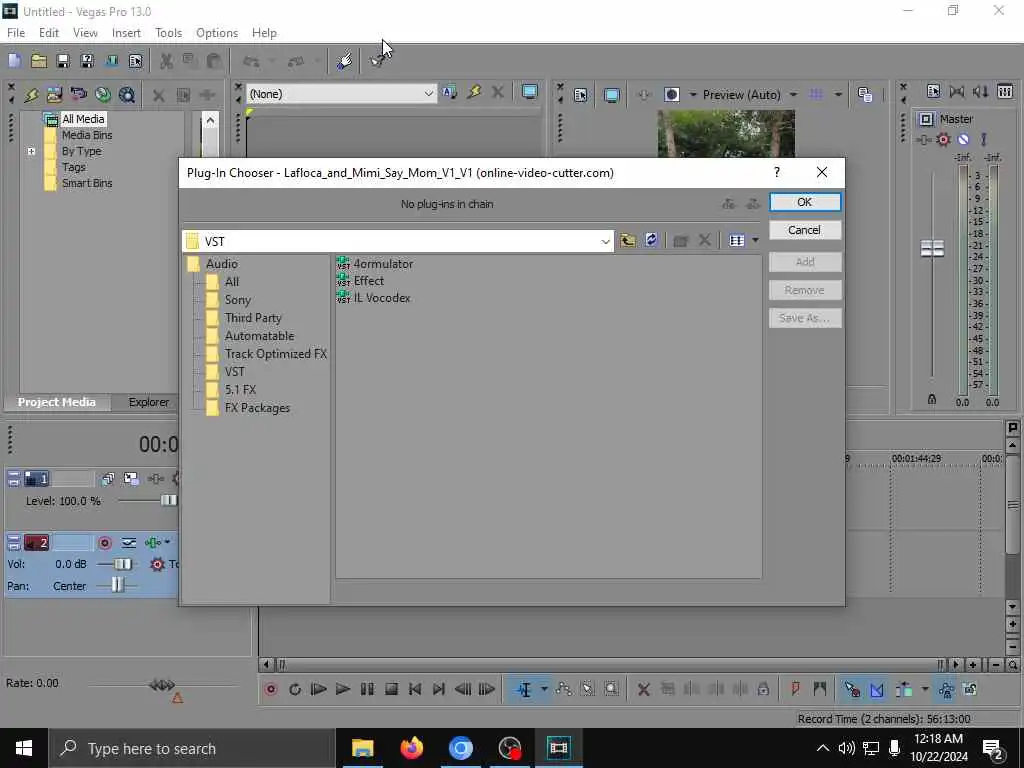Switch to the Explorer tab
1024x768 pixels.
pyautogui.click(x=148, y=402)
